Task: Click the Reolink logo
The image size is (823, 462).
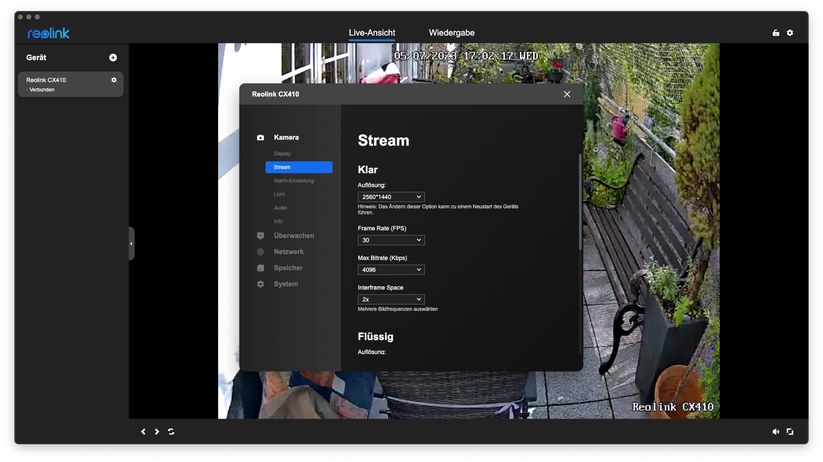Action: 48,33
